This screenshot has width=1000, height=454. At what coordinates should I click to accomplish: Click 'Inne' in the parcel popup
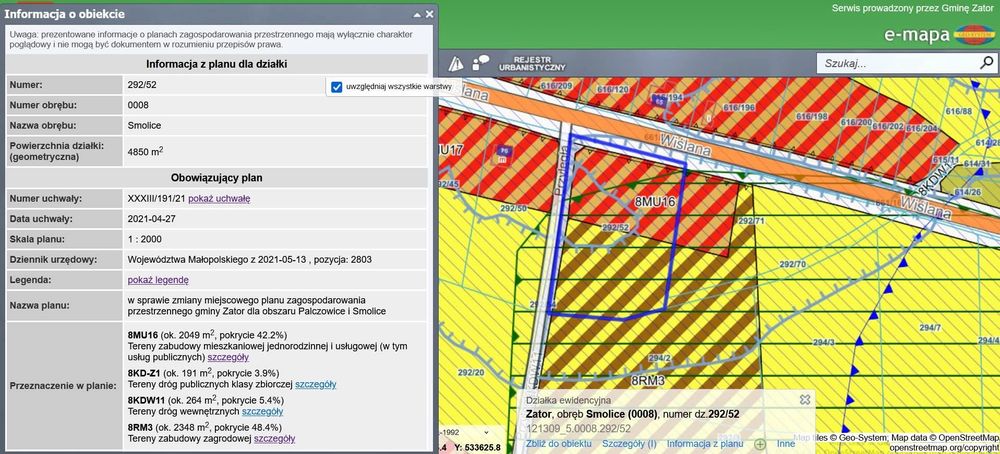pyautogui.click(x=786, y=444)
